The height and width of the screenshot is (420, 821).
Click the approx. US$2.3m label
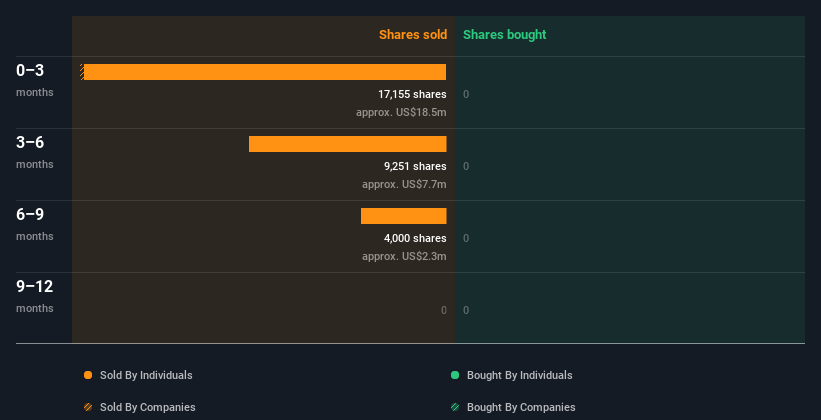pos(404,256)
